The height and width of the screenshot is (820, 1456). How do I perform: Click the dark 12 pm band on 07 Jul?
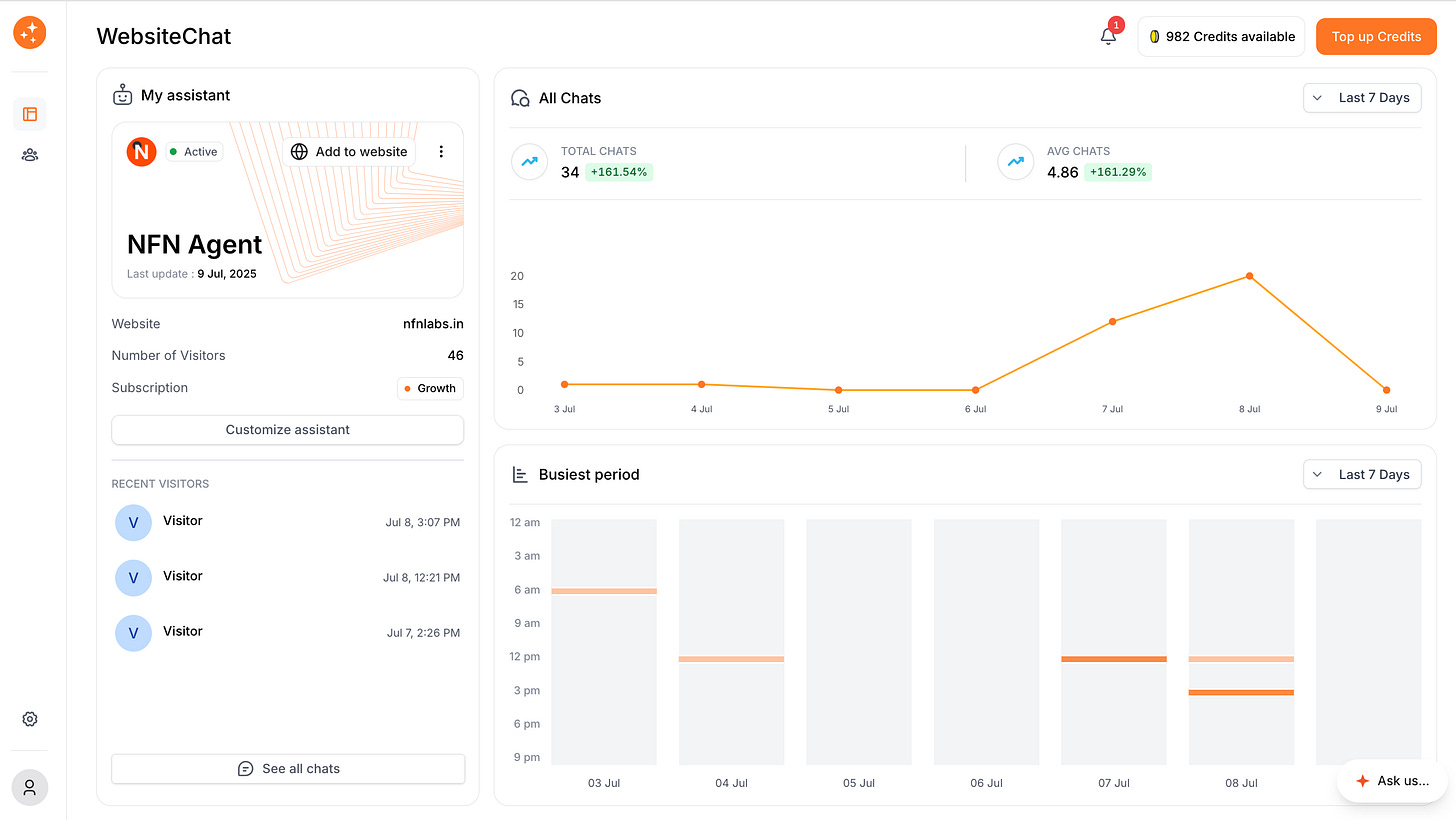(x=1114, y=659)
